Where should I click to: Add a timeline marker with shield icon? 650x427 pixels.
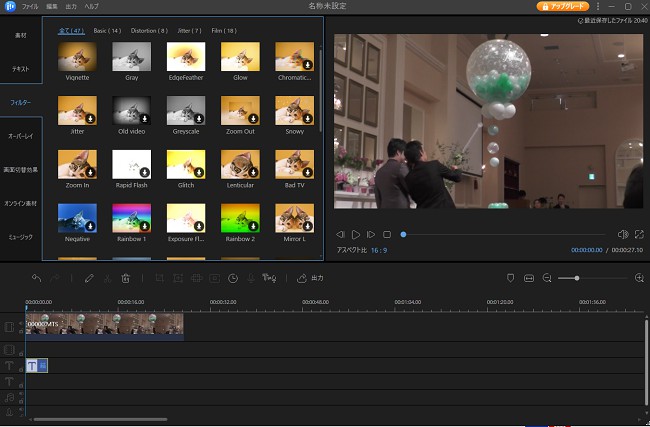pos(510,278)
